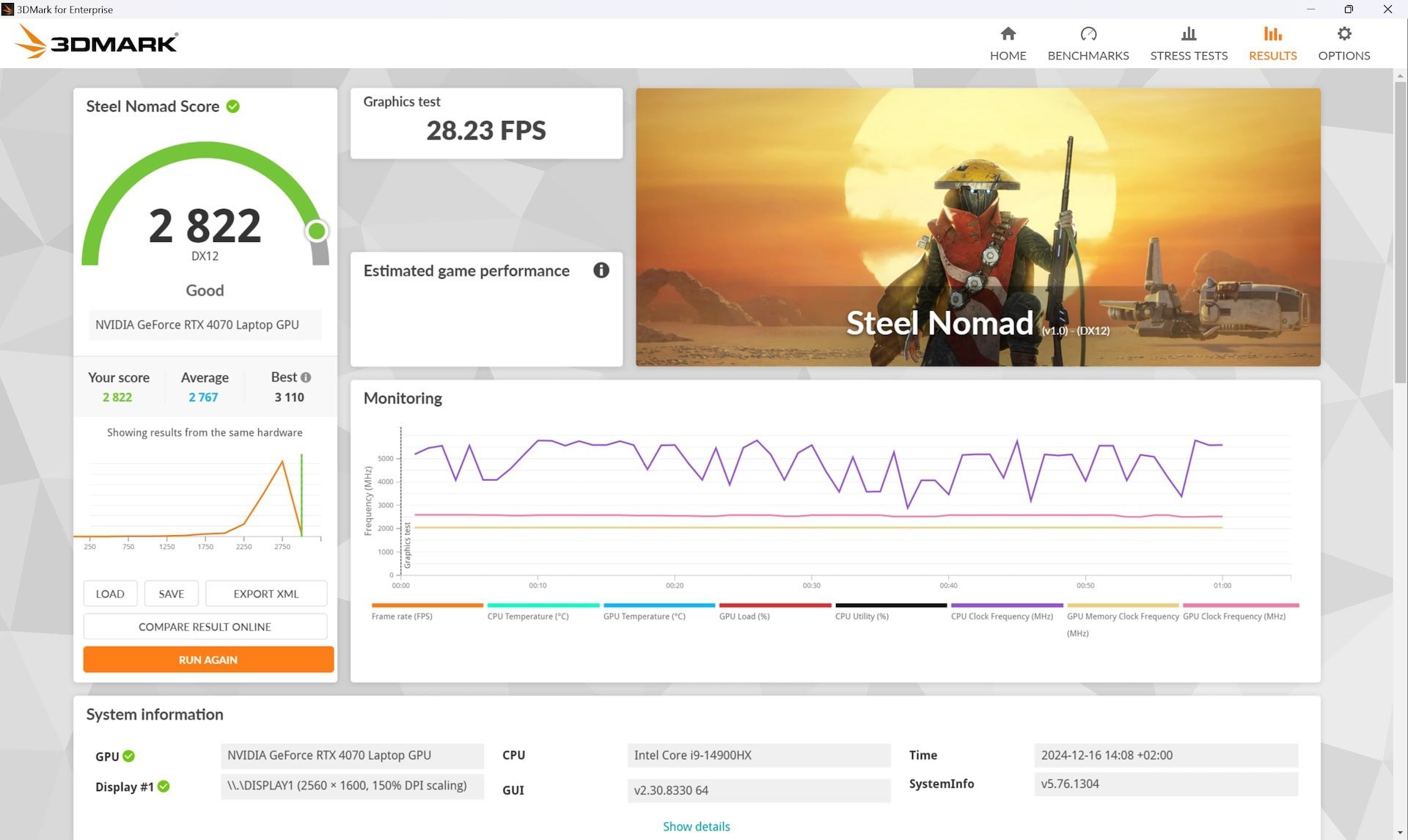Click the RUN AGAIN button
The height and width of the screenshot is (840, 1408).
[207, 659]
